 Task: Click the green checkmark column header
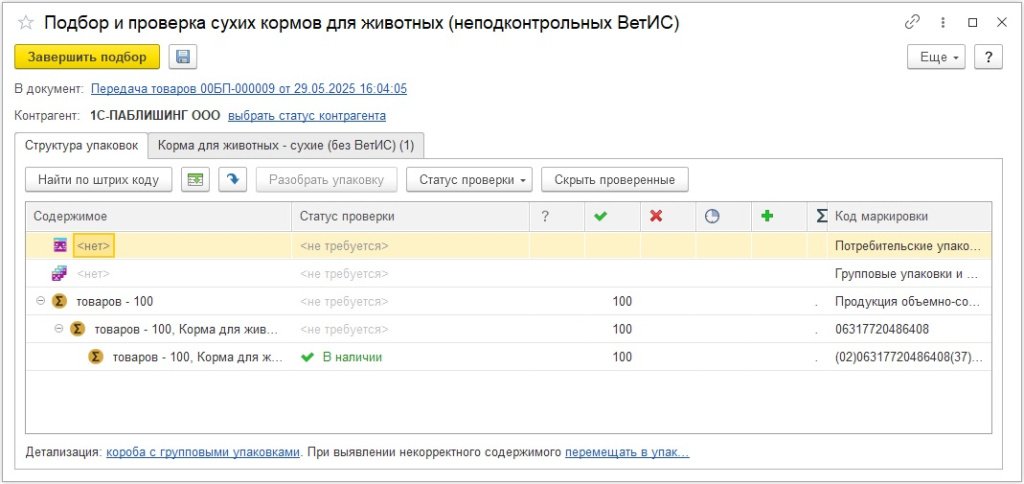click(601, 216)
